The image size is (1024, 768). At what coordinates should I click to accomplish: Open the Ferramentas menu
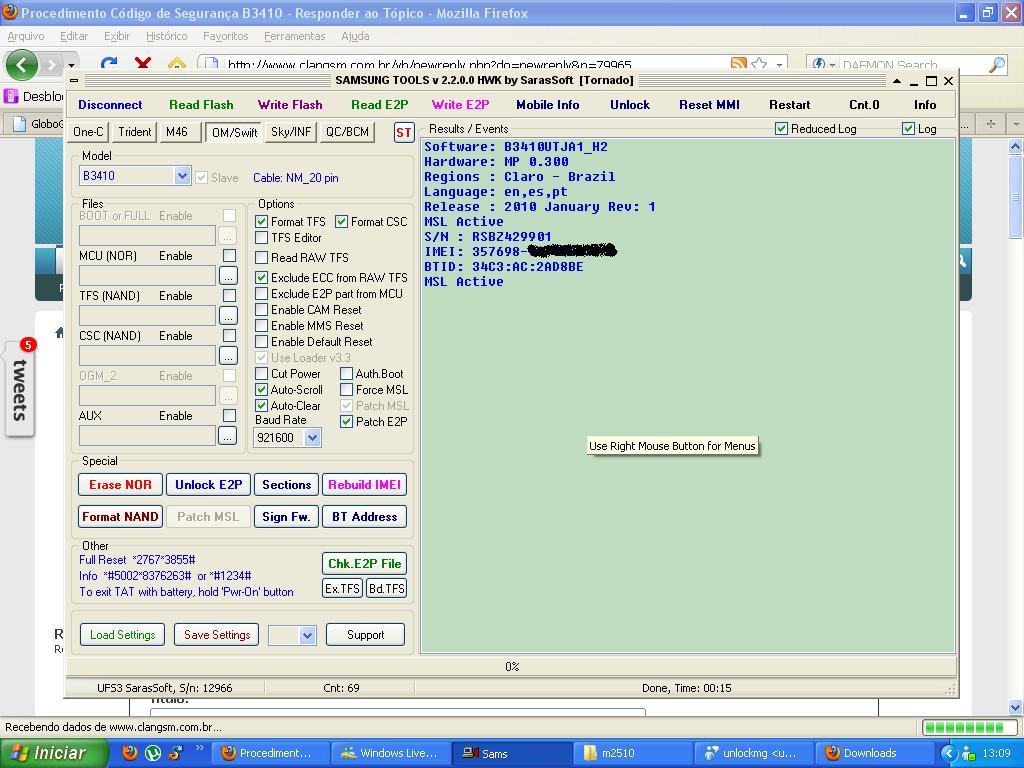(295, 36)
